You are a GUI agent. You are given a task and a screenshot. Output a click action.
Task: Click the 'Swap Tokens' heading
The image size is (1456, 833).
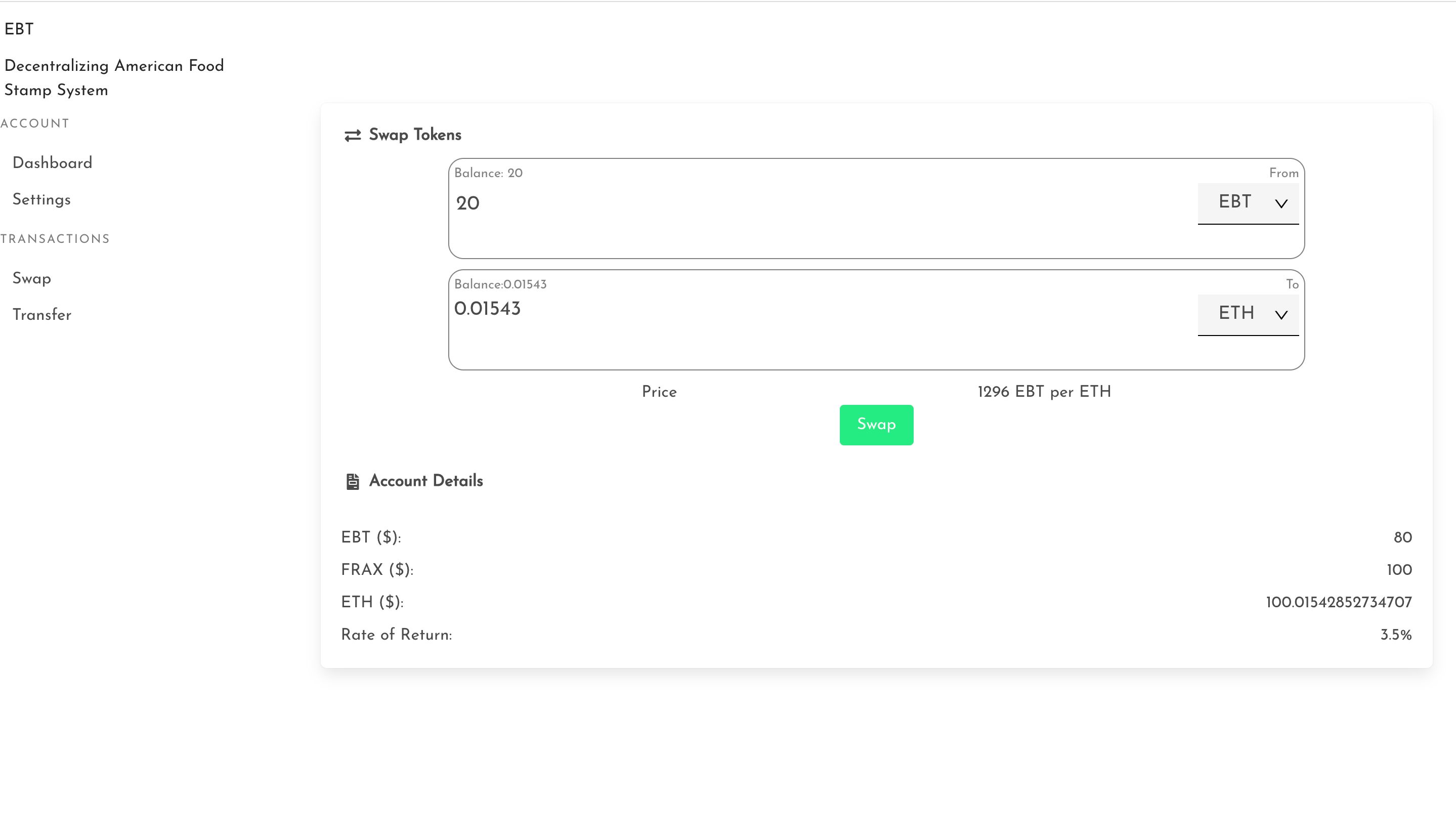(415, 135)
